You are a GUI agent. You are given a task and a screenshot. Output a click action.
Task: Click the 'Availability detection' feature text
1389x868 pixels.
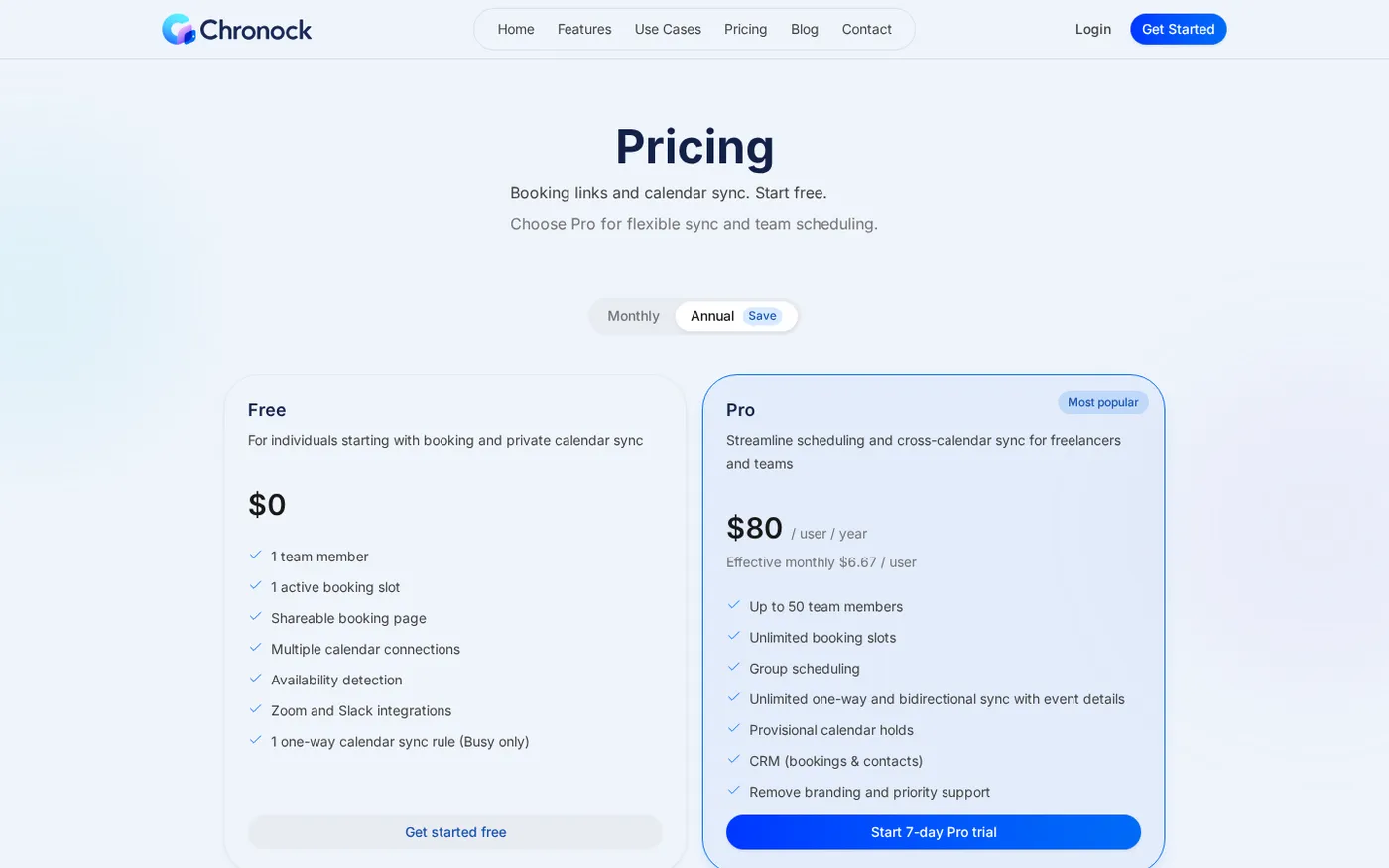[x=336, y=681]
